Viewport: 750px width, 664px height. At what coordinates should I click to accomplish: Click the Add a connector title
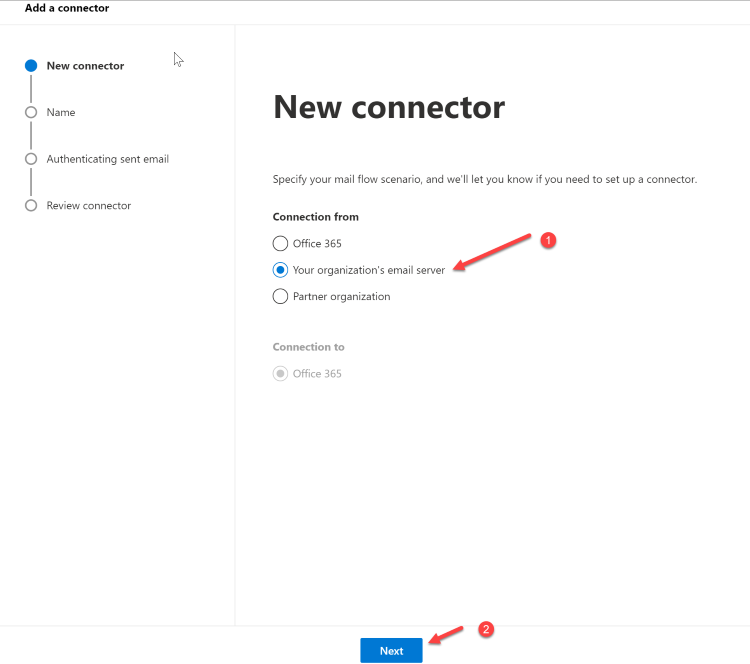pyautogui.click(x=67, y=8)
